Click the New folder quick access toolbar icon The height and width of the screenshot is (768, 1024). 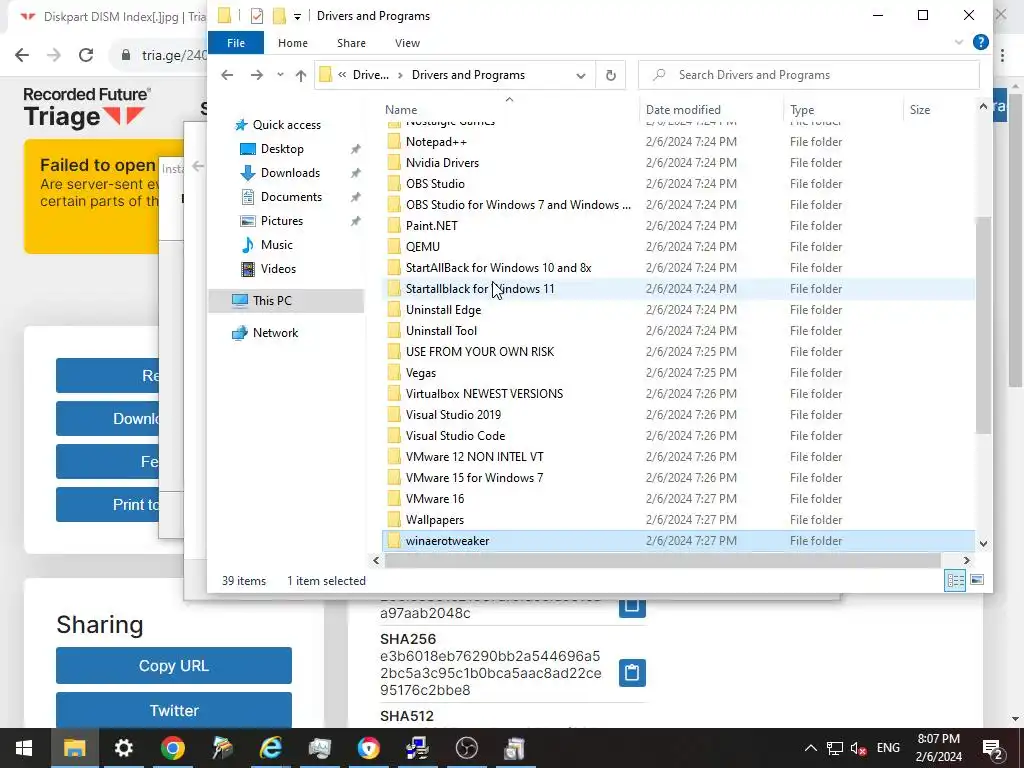(280, 16)
